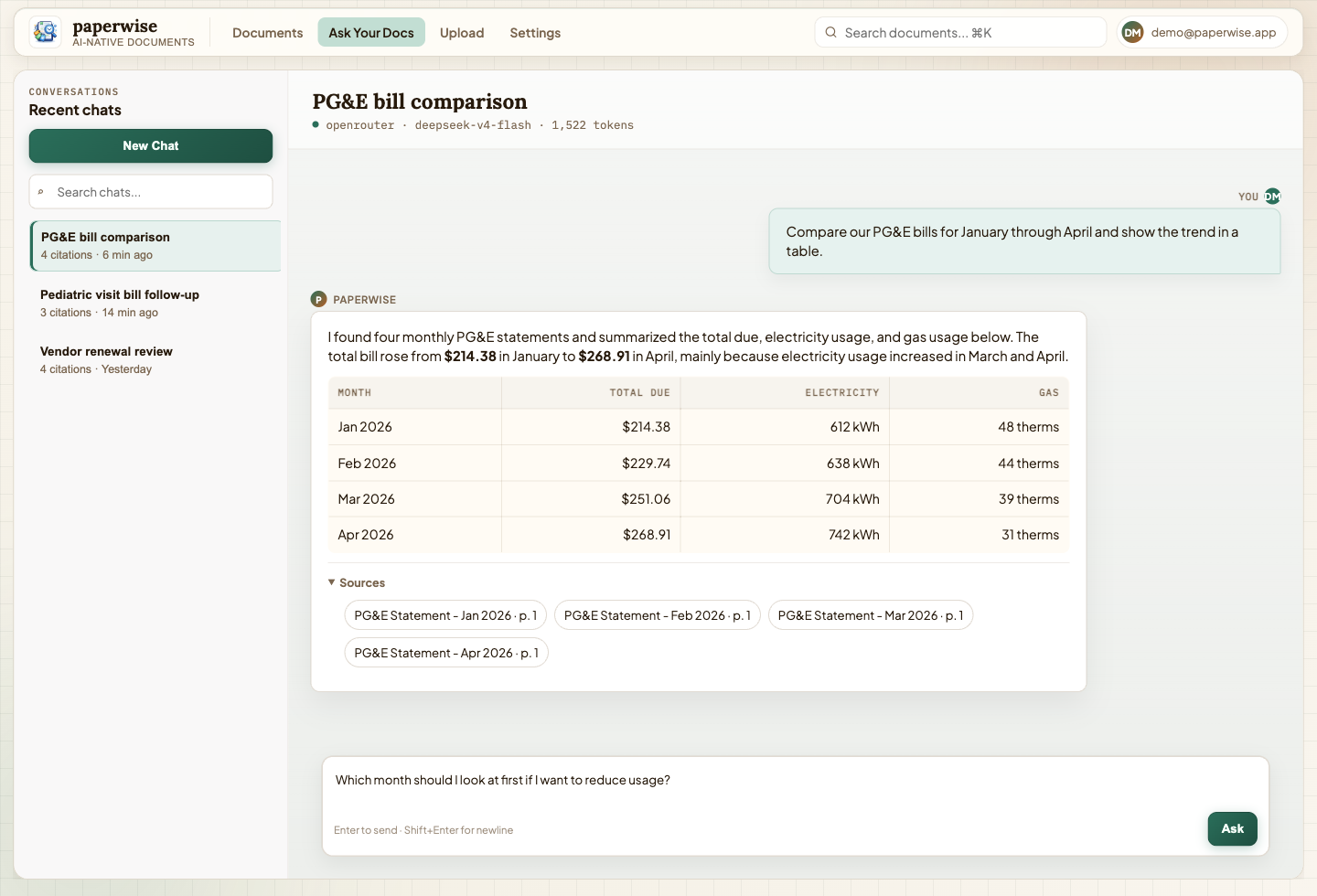
Task: Select the Ask Your Docs tab
Action: tap(371, 33)
